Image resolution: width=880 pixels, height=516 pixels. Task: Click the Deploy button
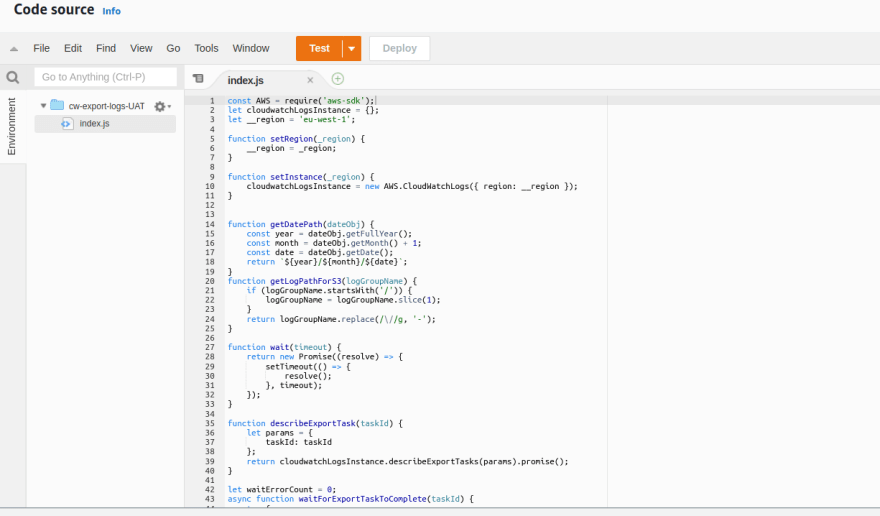[400, 49]
